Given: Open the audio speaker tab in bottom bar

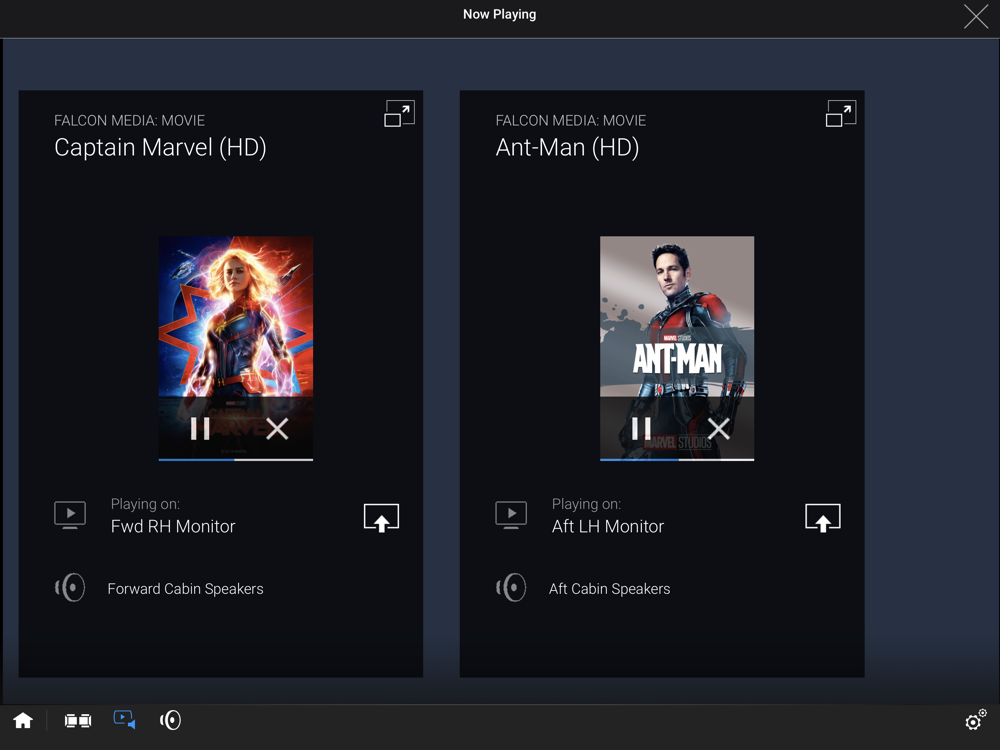Looking at the screenshot, I should [x=170, y=721].
